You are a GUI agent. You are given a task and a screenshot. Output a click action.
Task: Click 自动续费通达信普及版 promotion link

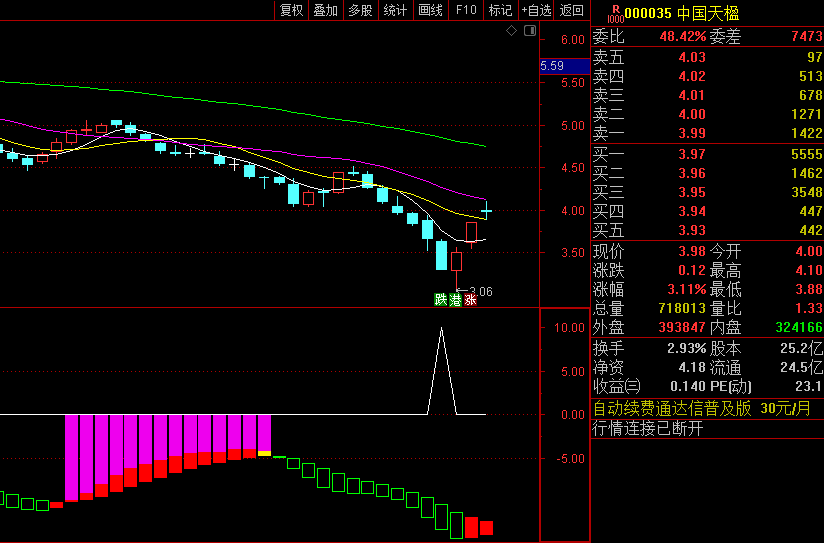pyautogui.click(x=702, y=408)
